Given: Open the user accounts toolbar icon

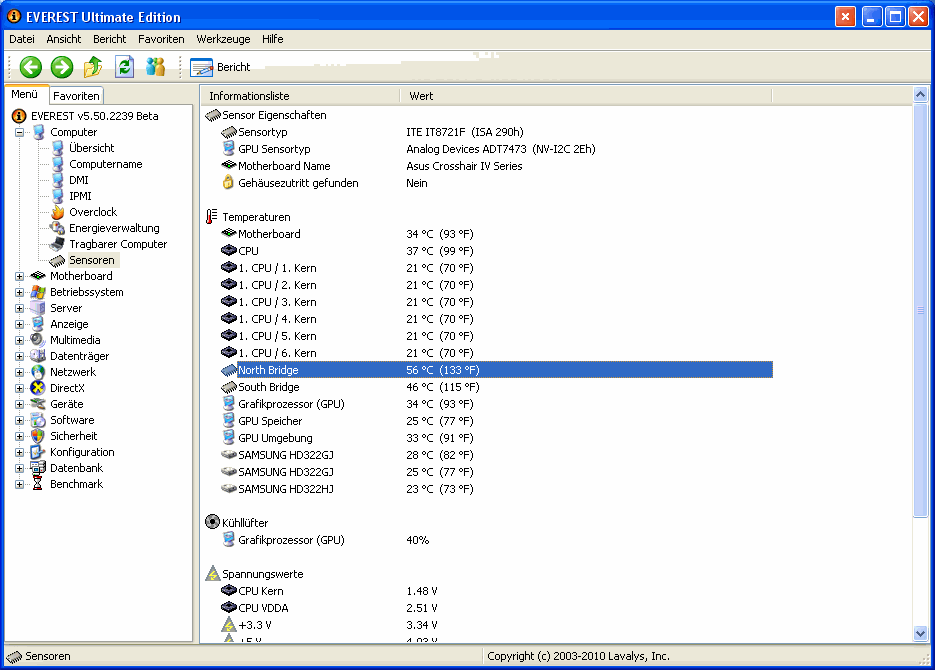Looking at the screenshot, I should [x=156, y=67].
